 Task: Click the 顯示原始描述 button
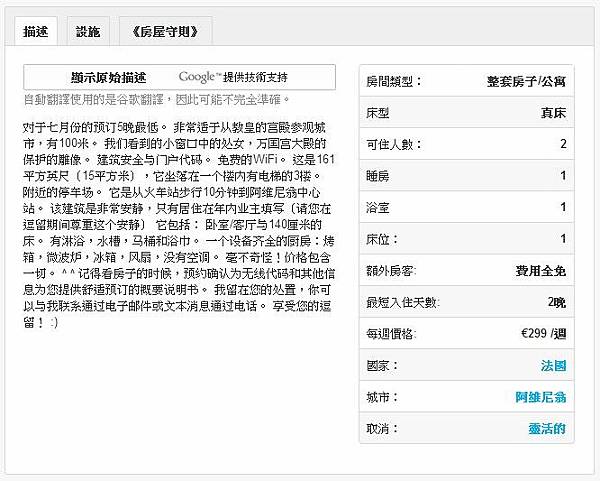pos(108,77)
